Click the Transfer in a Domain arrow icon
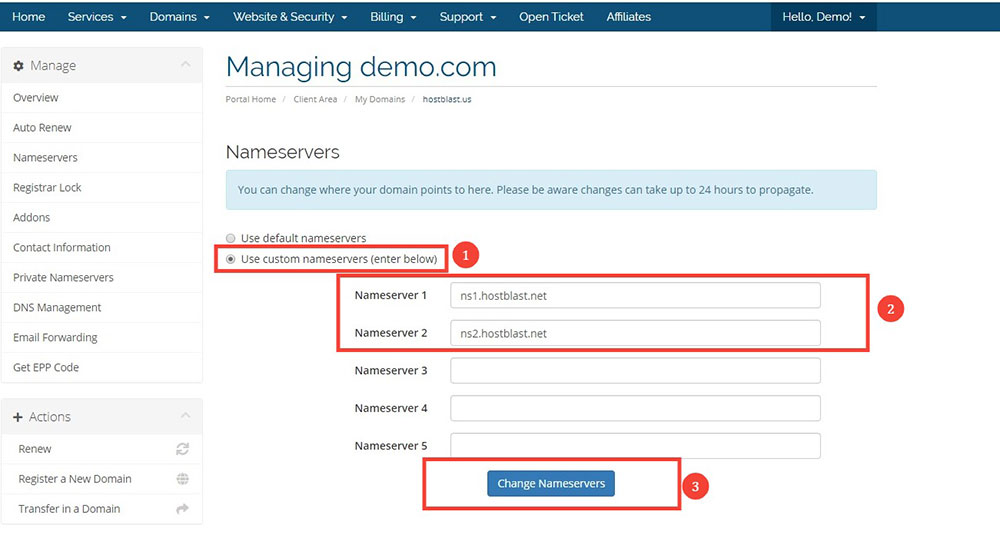The height and width of the screenshot is (545, 1000). point(182,509)
